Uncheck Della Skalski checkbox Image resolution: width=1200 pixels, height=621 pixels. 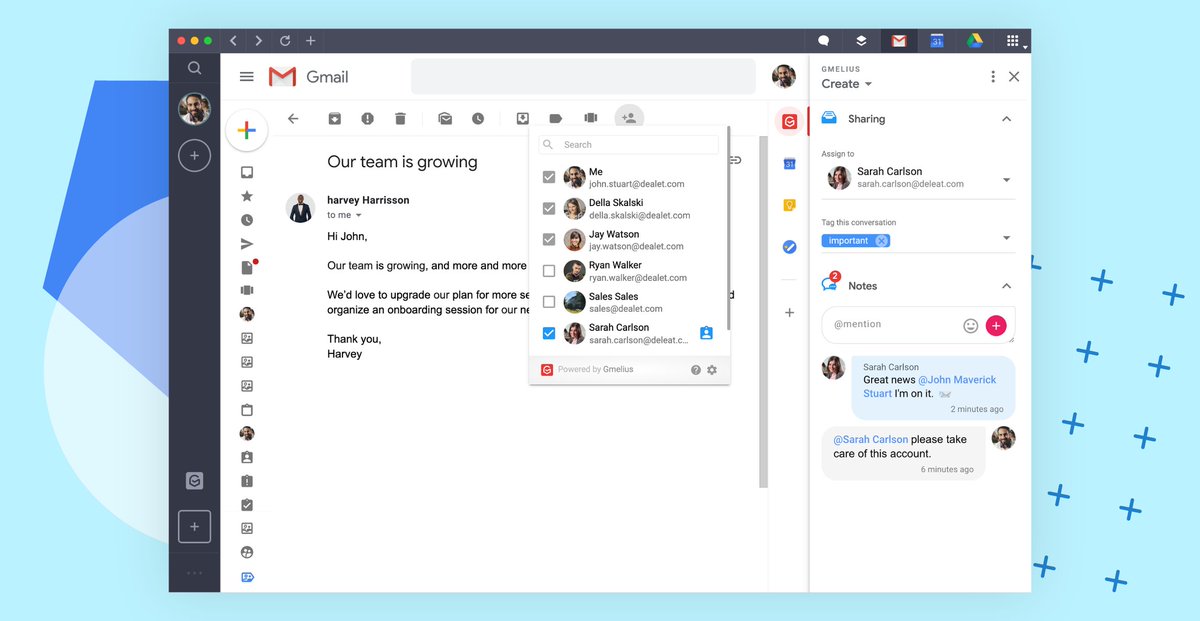coord(548,209)
